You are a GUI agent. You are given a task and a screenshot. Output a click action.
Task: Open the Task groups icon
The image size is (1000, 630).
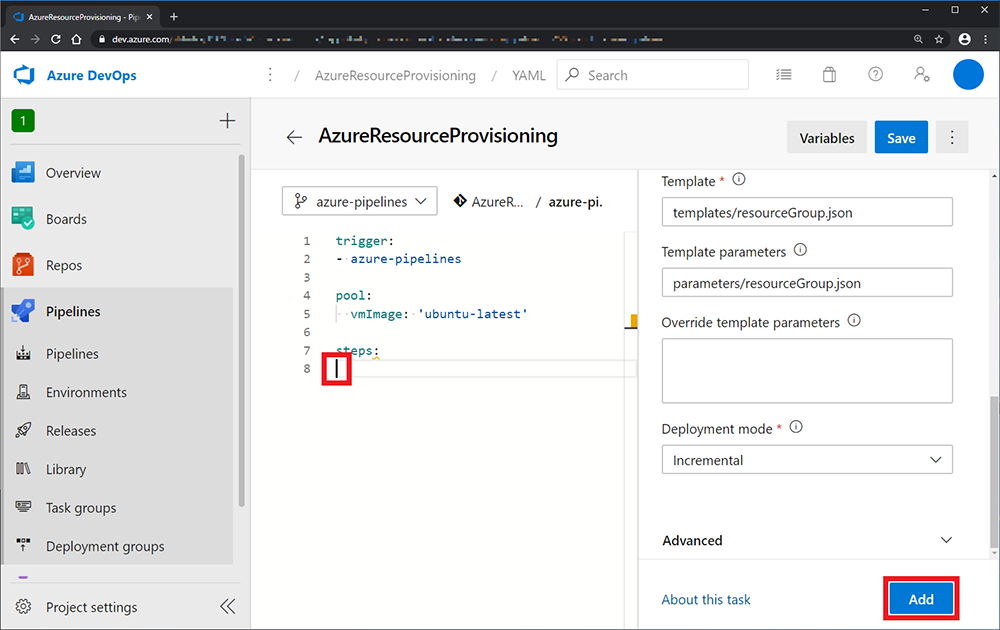tap(23, 507)
